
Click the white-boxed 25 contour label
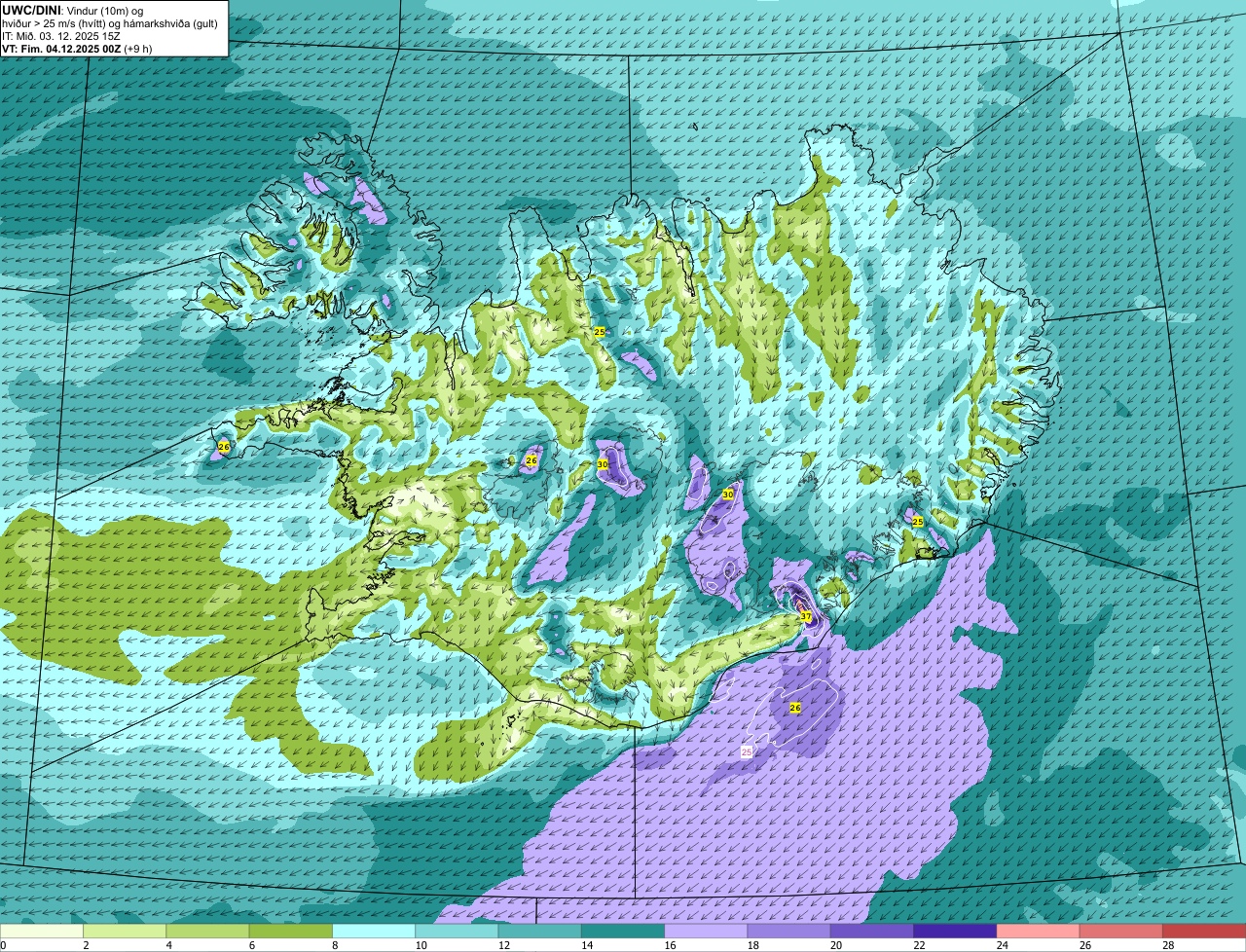747,751
